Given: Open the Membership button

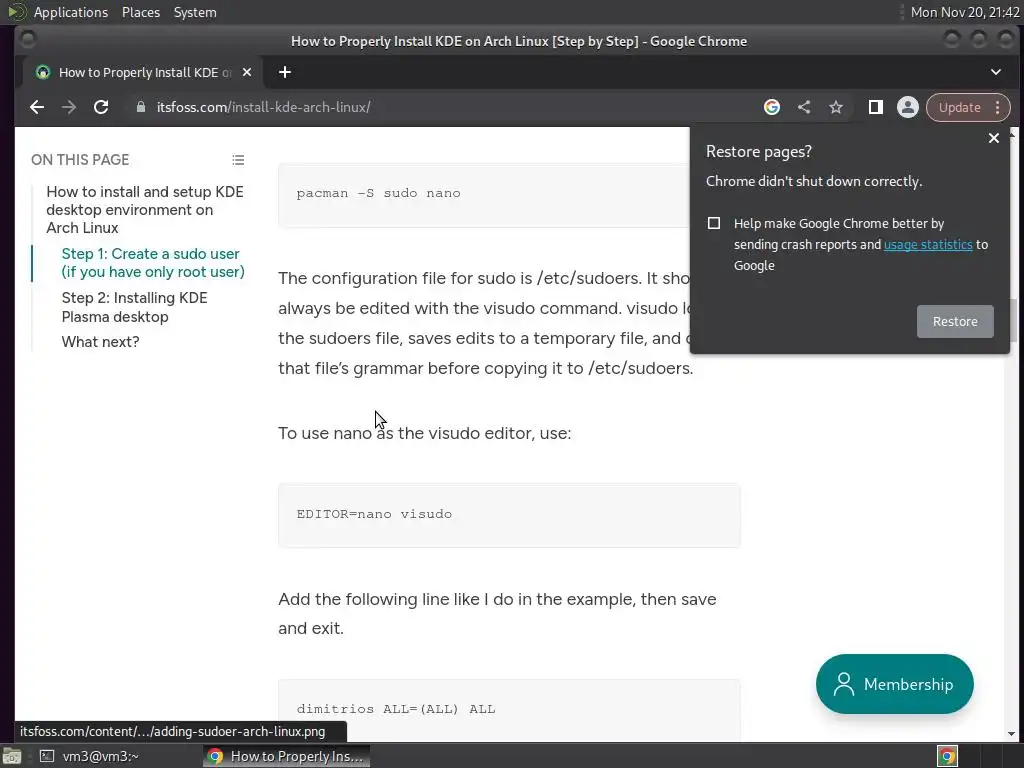Looking at the screenshot, I should pos(894,684).
